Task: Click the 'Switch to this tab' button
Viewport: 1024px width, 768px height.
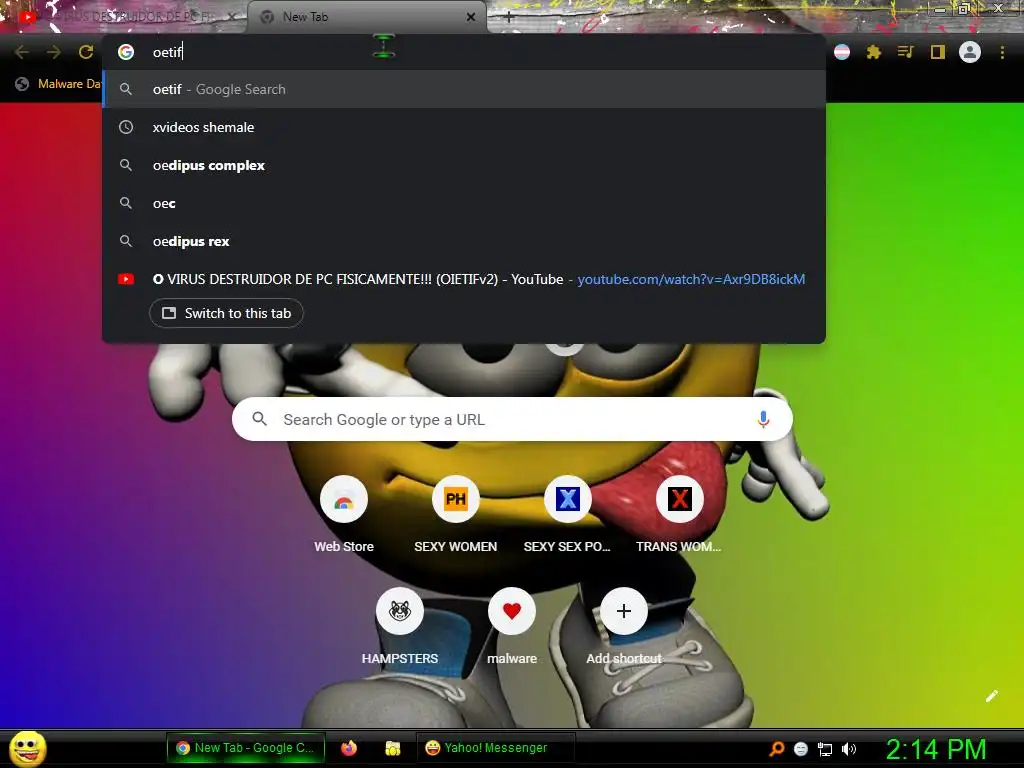Action: coord(227,313)
